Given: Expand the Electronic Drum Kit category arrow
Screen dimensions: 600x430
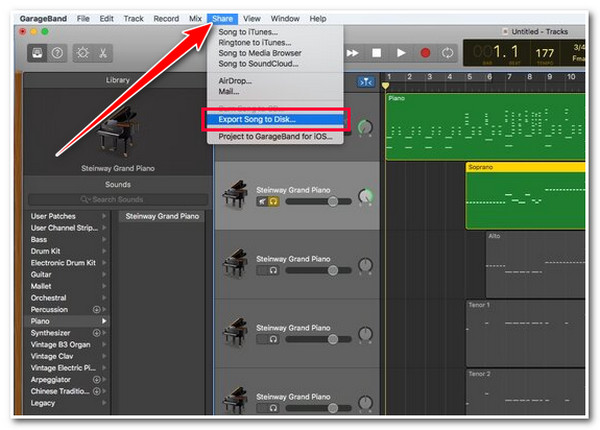Looking at the screenshot, I should 104,263.
